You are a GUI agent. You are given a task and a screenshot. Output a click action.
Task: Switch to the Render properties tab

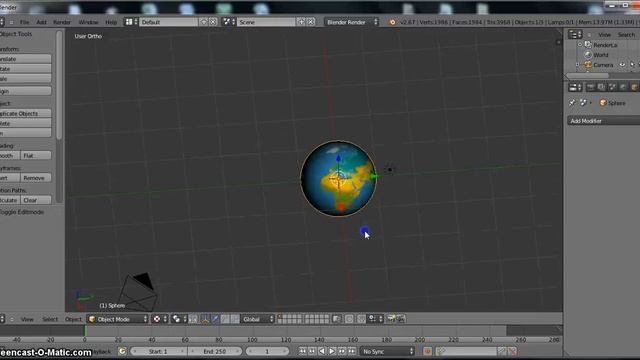pos(591,87)
